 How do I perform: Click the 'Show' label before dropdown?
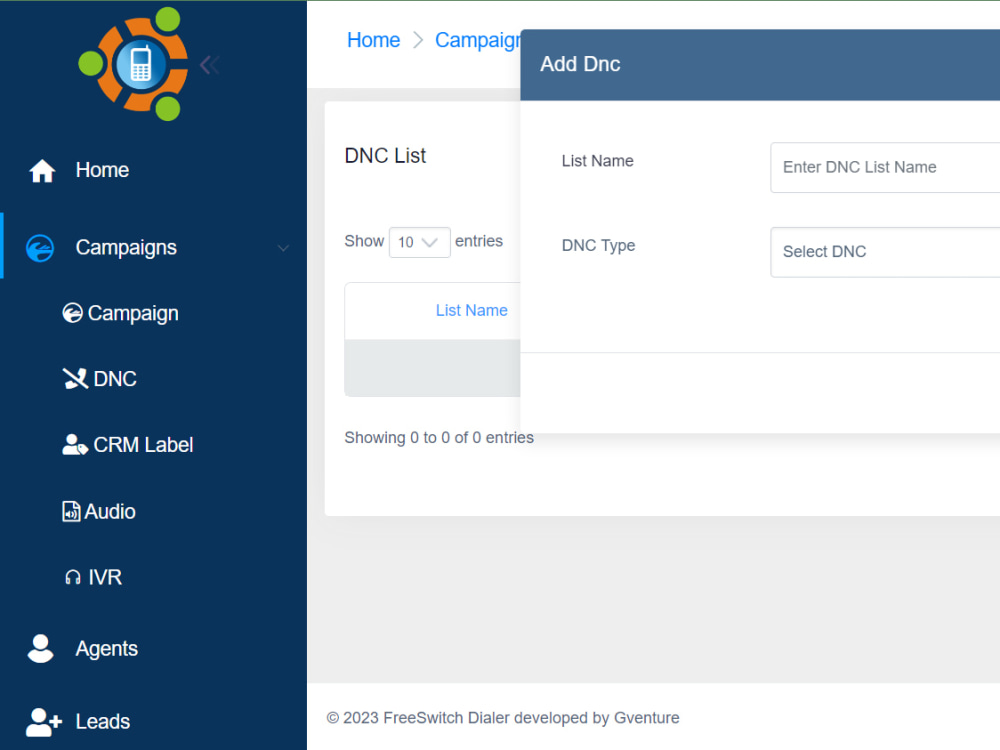coord(364,241)
